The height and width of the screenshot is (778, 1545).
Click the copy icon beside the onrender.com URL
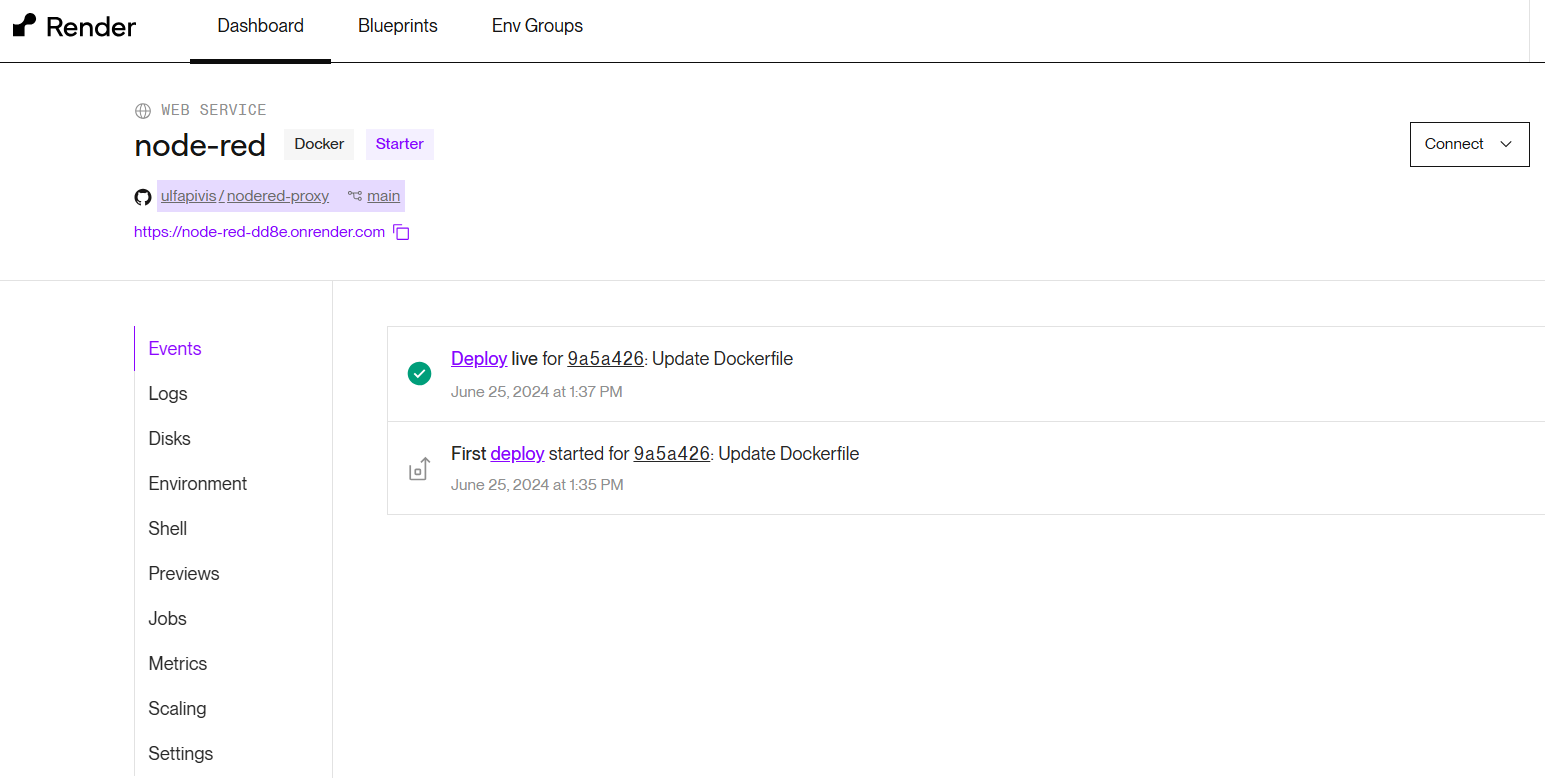(x=401, y=231)
